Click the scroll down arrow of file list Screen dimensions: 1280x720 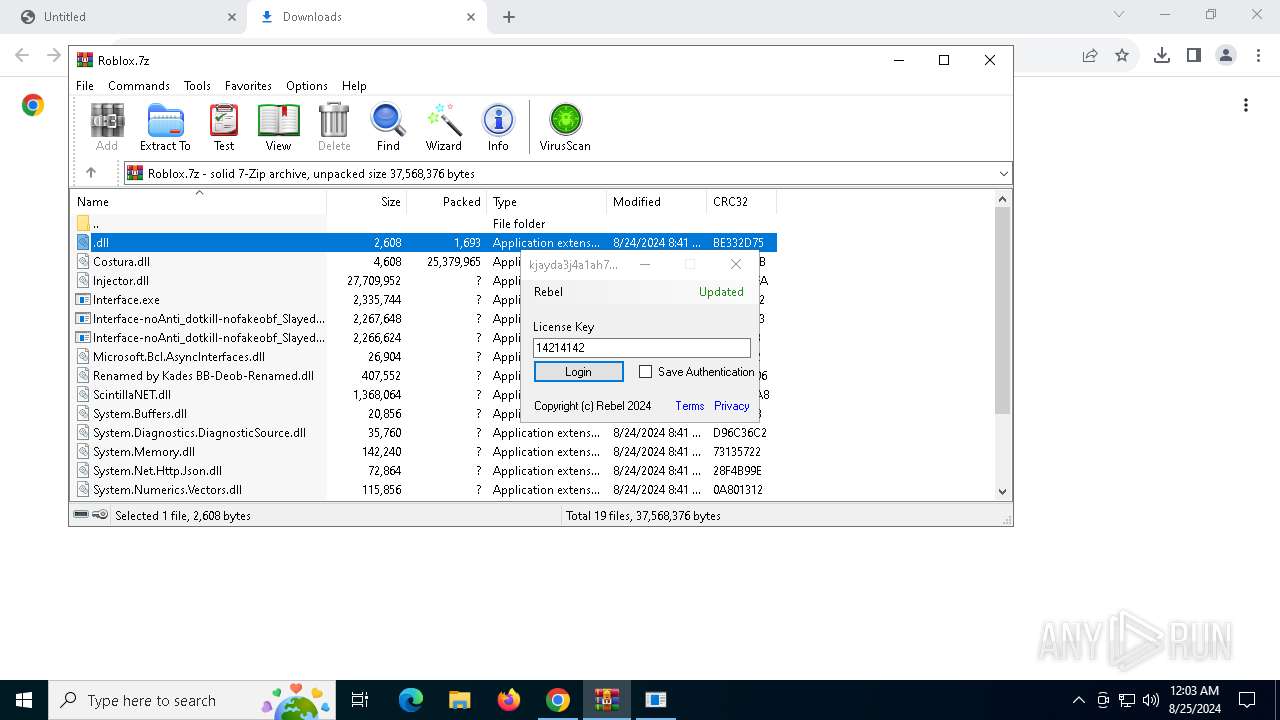coord(1003,491)
